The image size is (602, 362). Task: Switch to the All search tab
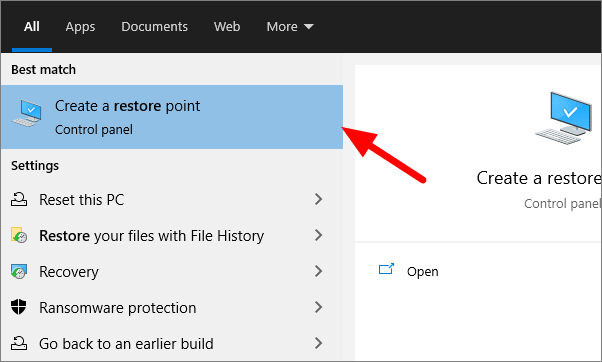pos(31,26)
